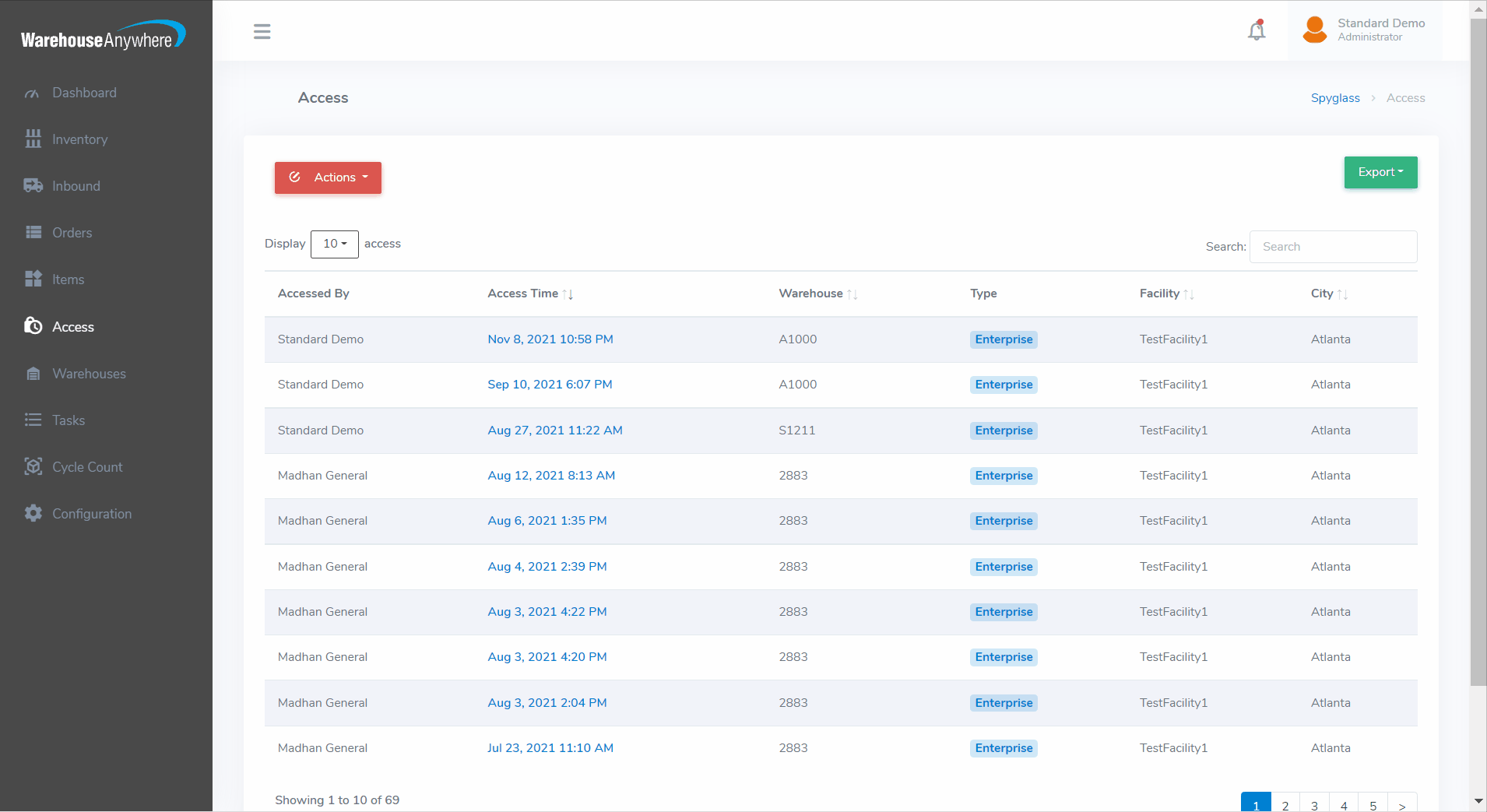Select Warehouses in the sidebar
Viewport: 1487px width, 812px height.
click(89, 374)
